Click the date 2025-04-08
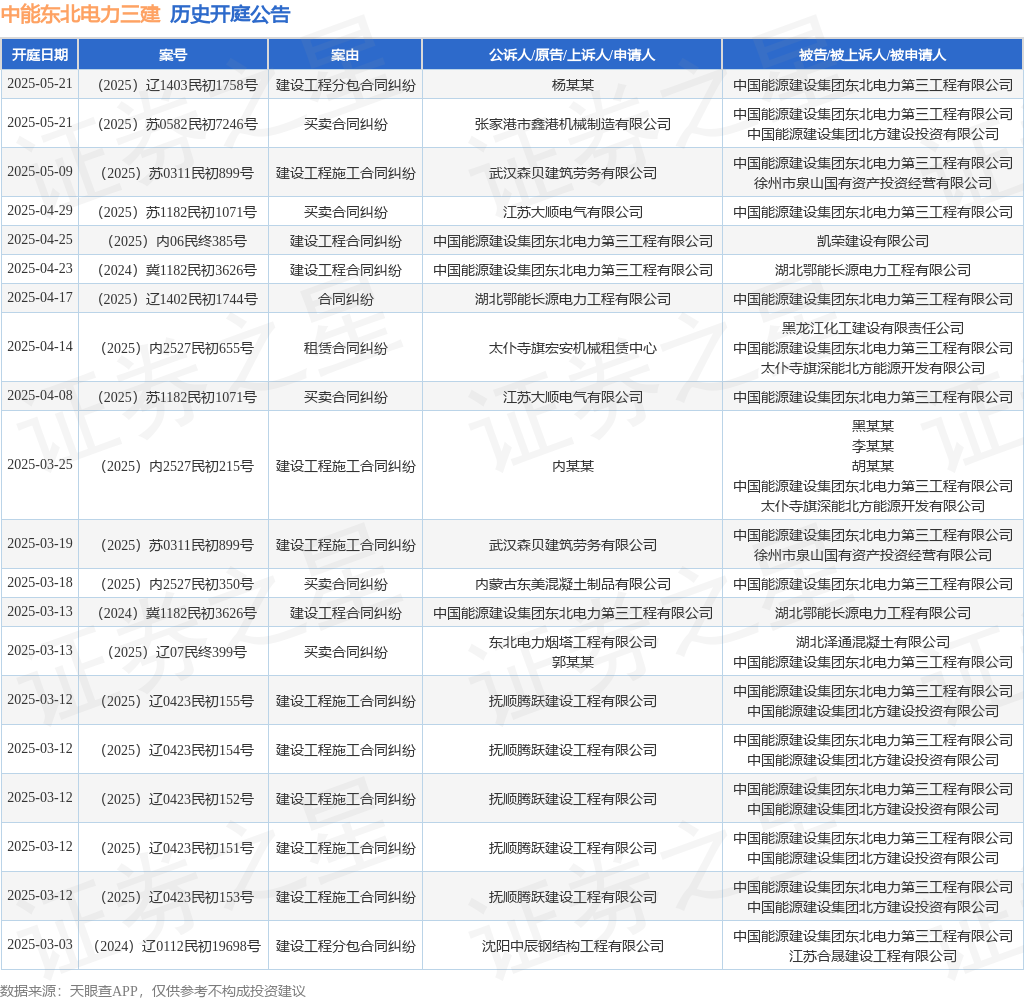The width and height of the screenshot is (1024, 1000). tap(40, 395)
